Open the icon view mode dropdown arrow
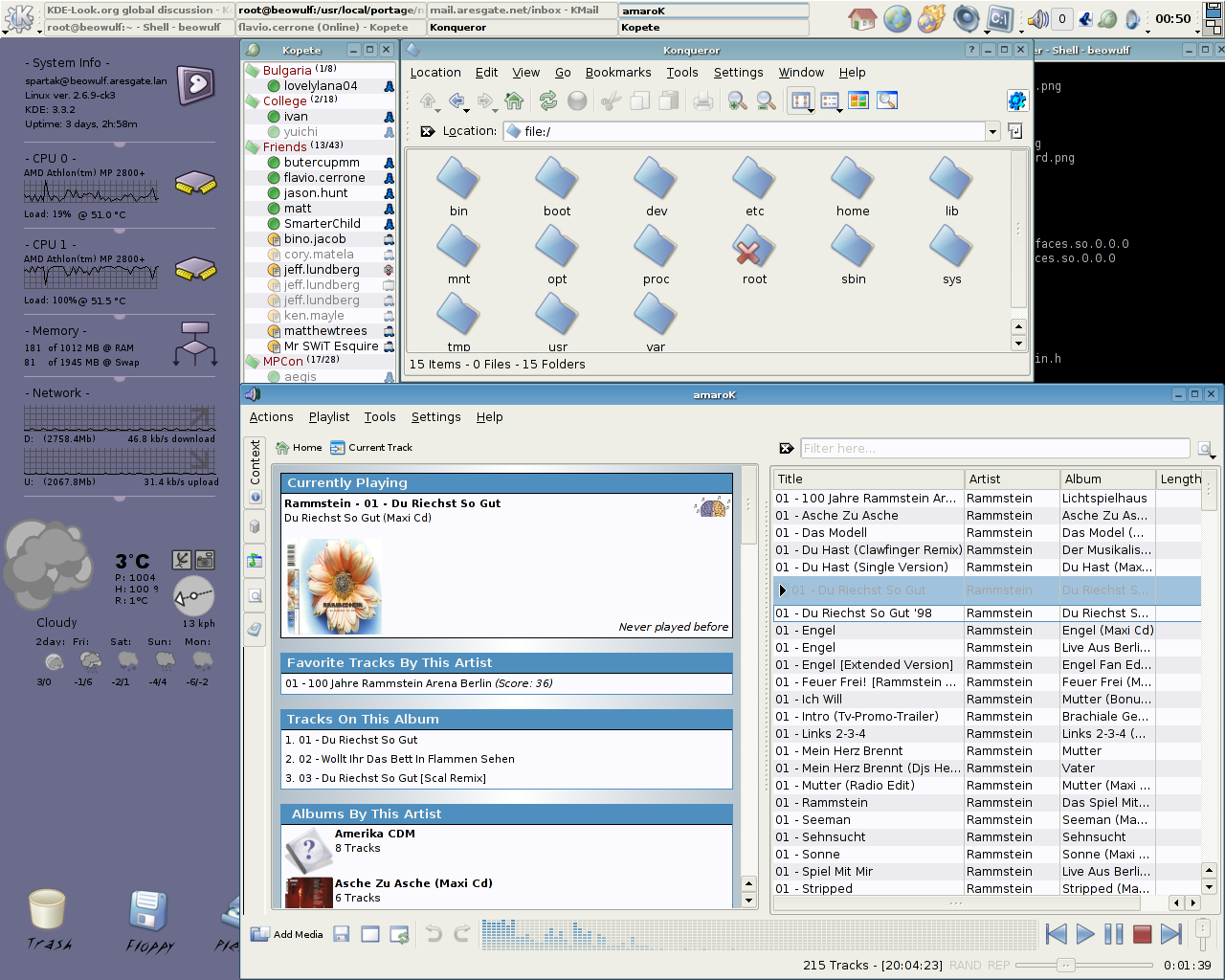1225x980 pixels. click(x=811, y=111)
